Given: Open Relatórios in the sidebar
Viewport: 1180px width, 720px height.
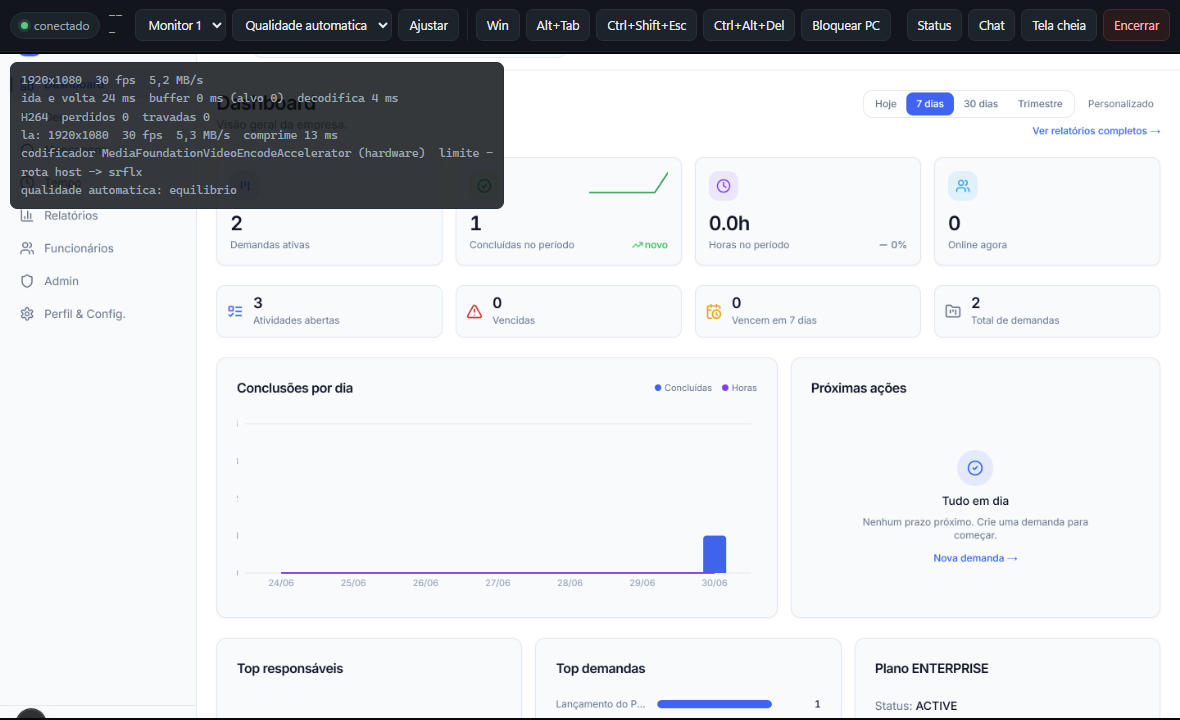Looking at the screenshot, I should coord(71,216).
